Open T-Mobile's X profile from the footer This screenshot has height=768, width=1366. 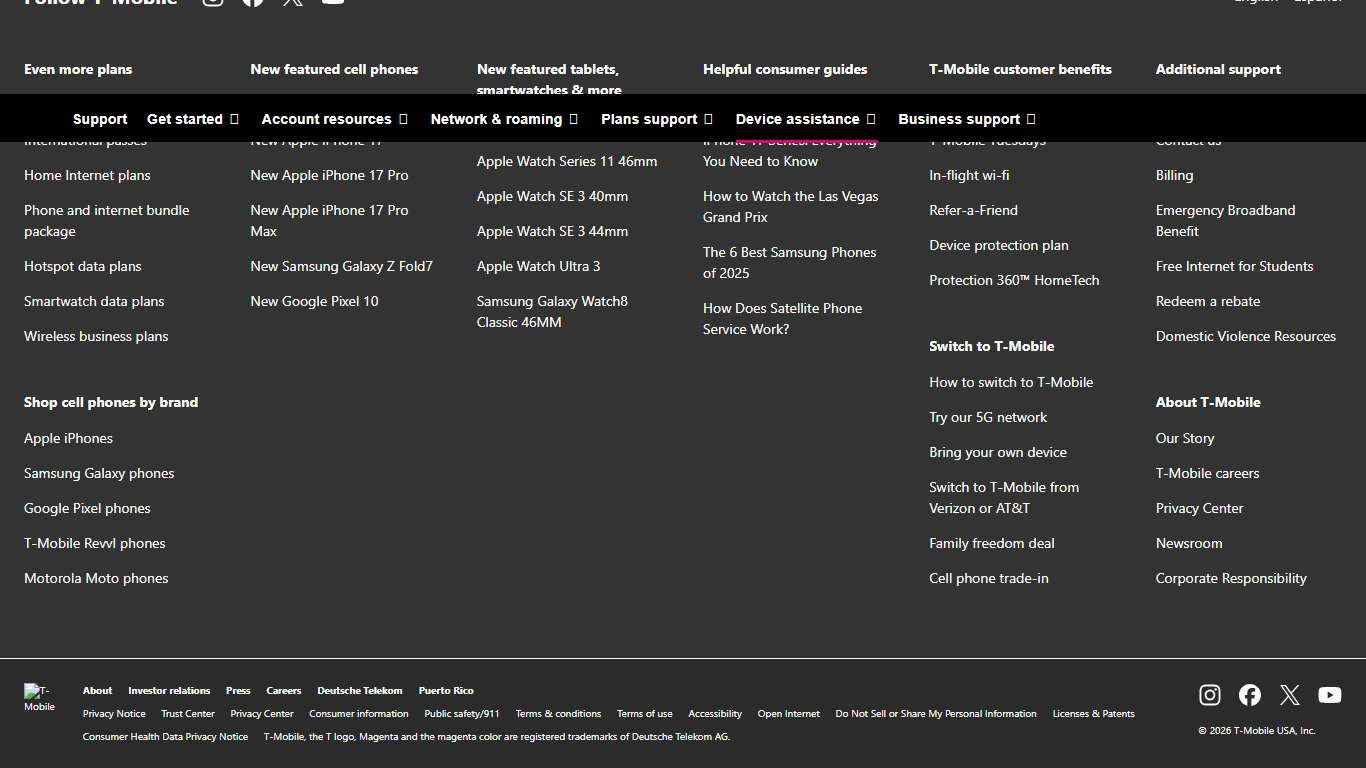pyautogui.click(x=1289, y=694)
